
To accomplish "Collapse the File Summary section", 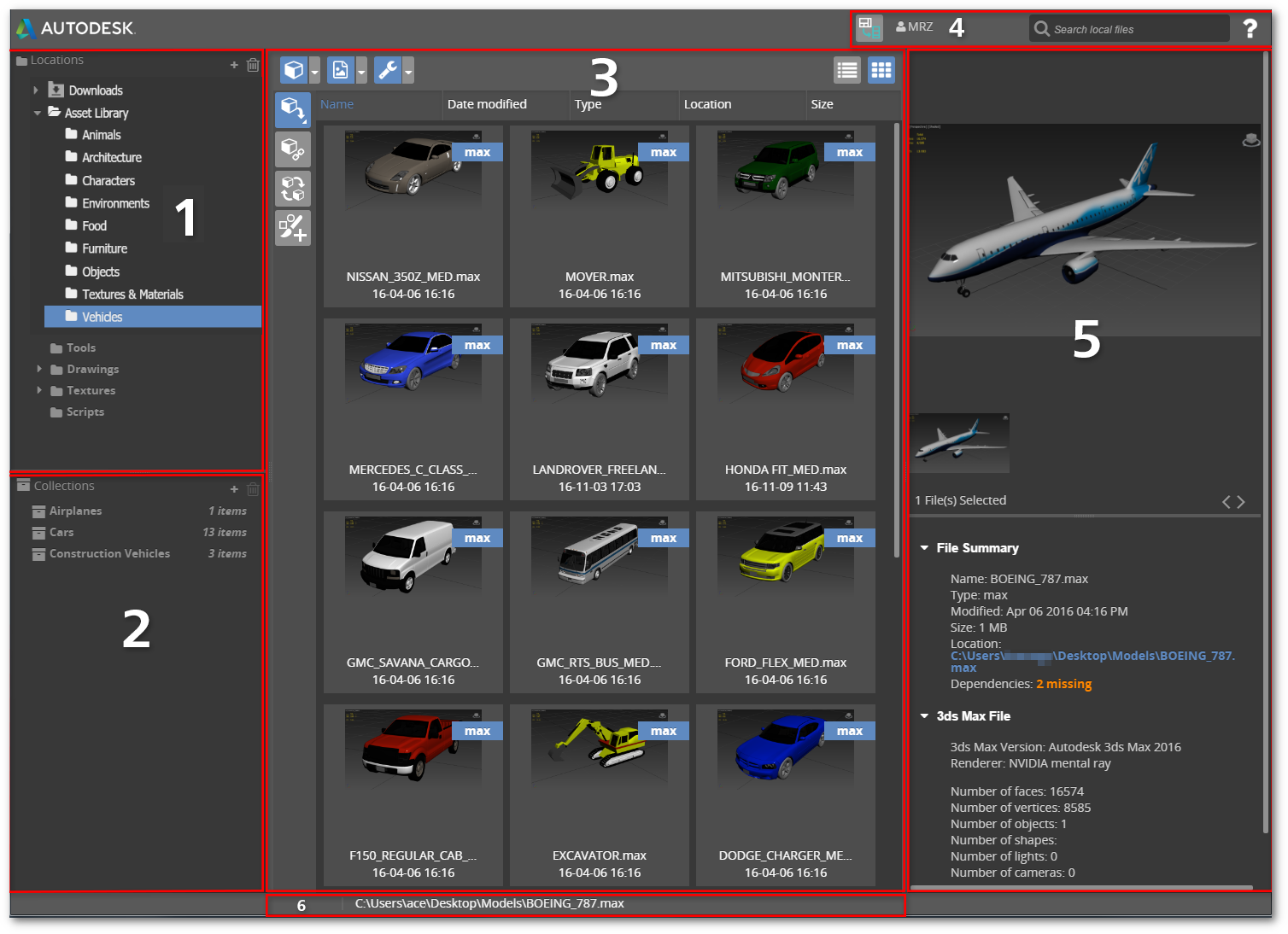I will 924,548.
